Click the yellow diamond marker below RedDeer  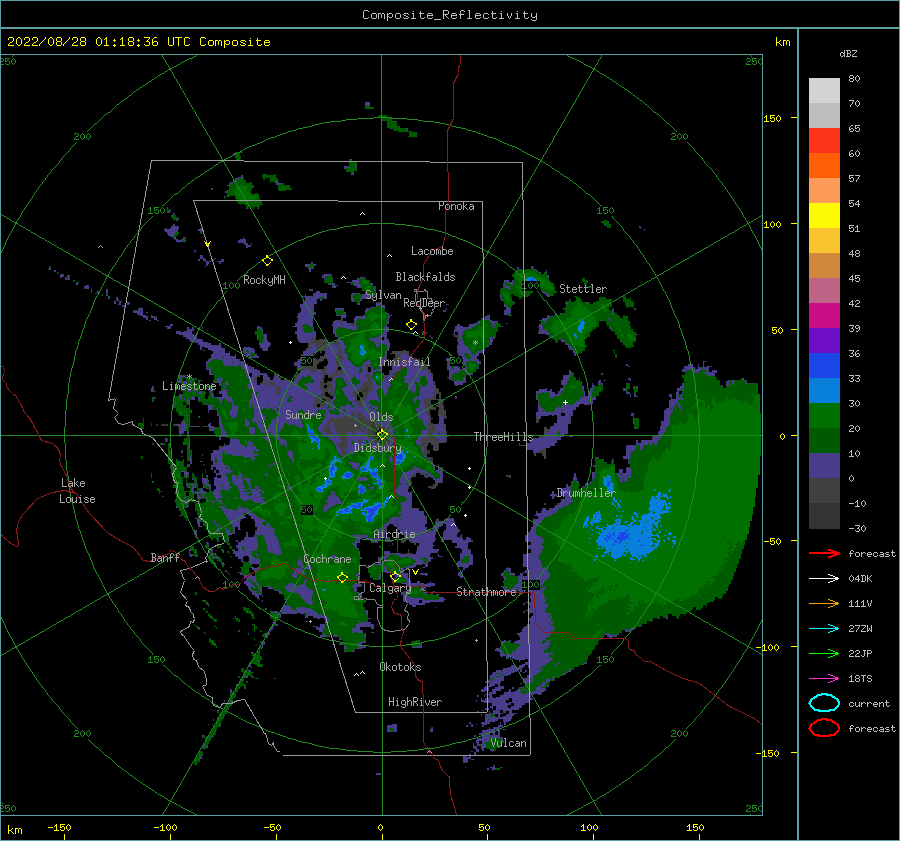(411, 325)
